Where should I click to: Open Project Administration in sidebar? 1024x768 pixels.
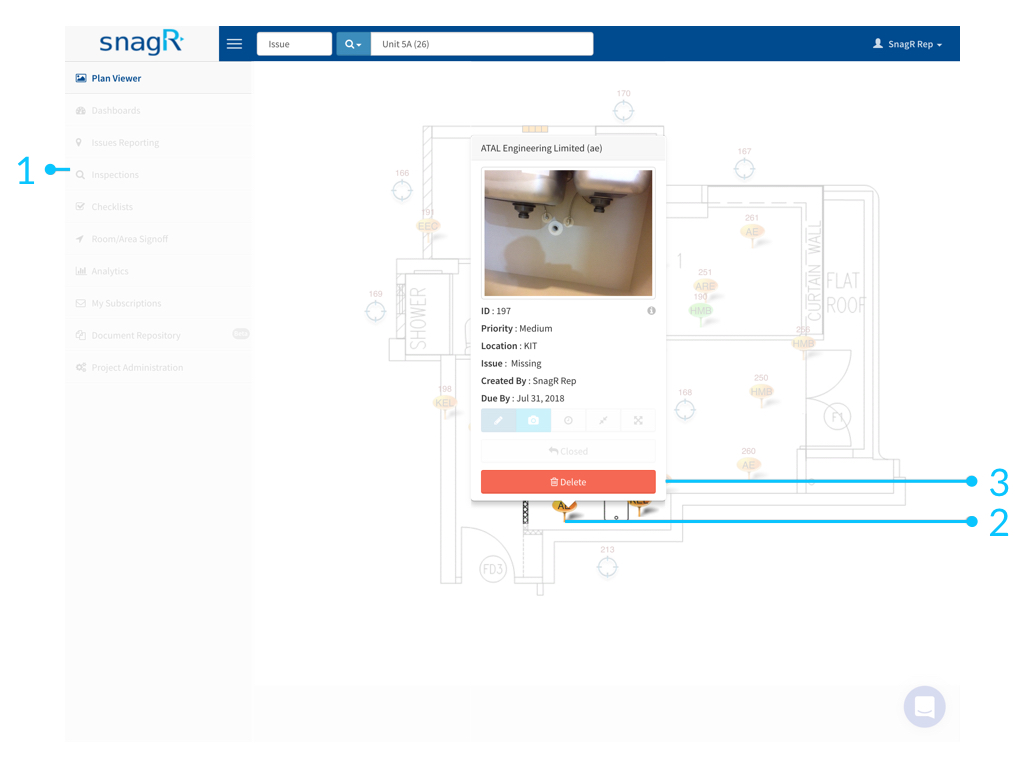[158, 367]
